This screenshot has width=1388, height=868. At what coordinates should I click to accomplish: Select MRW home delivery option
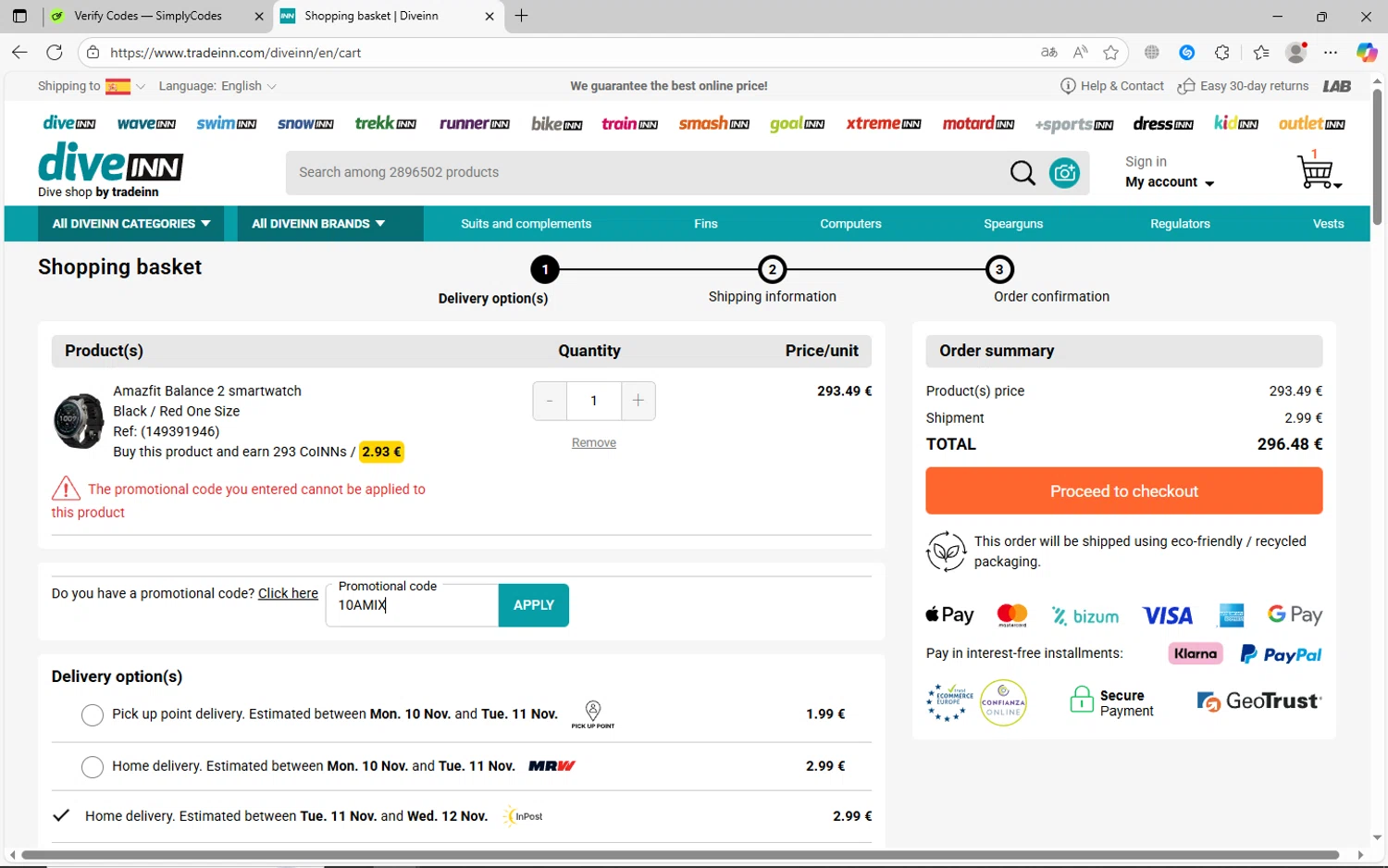93,766
